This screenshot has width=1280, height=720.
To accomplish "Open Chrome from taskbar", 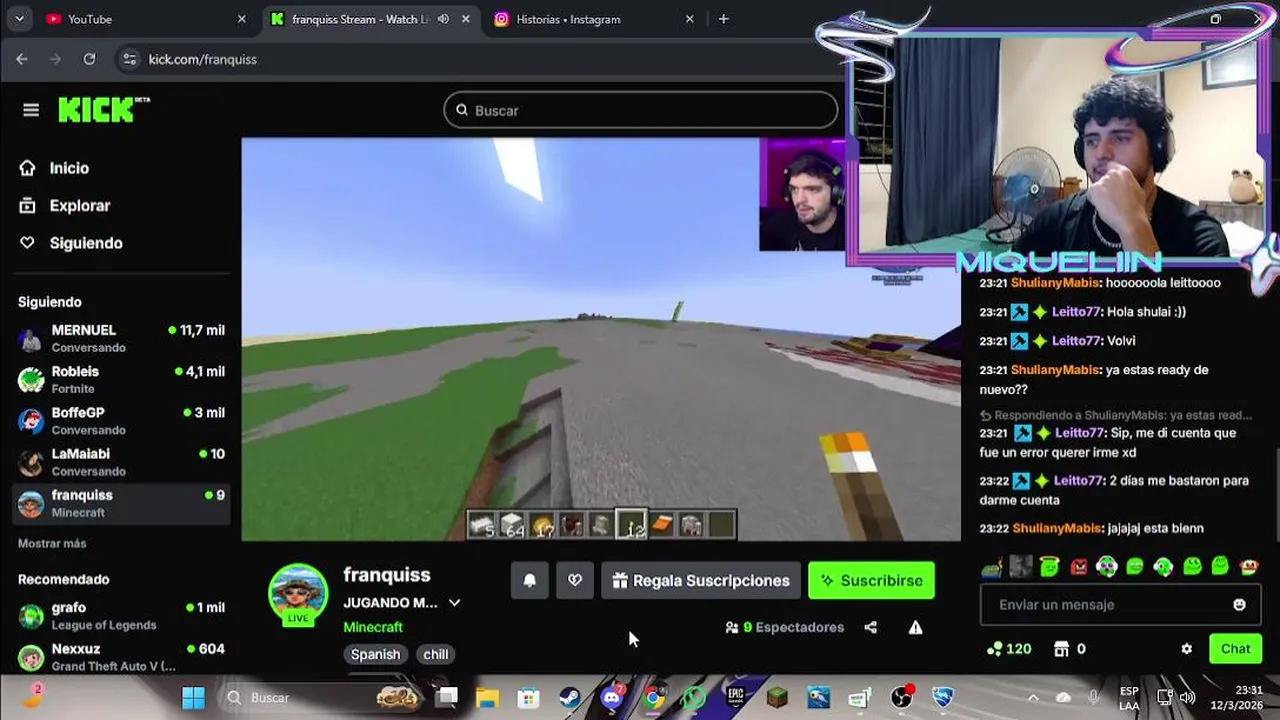I will pos(653,697).
